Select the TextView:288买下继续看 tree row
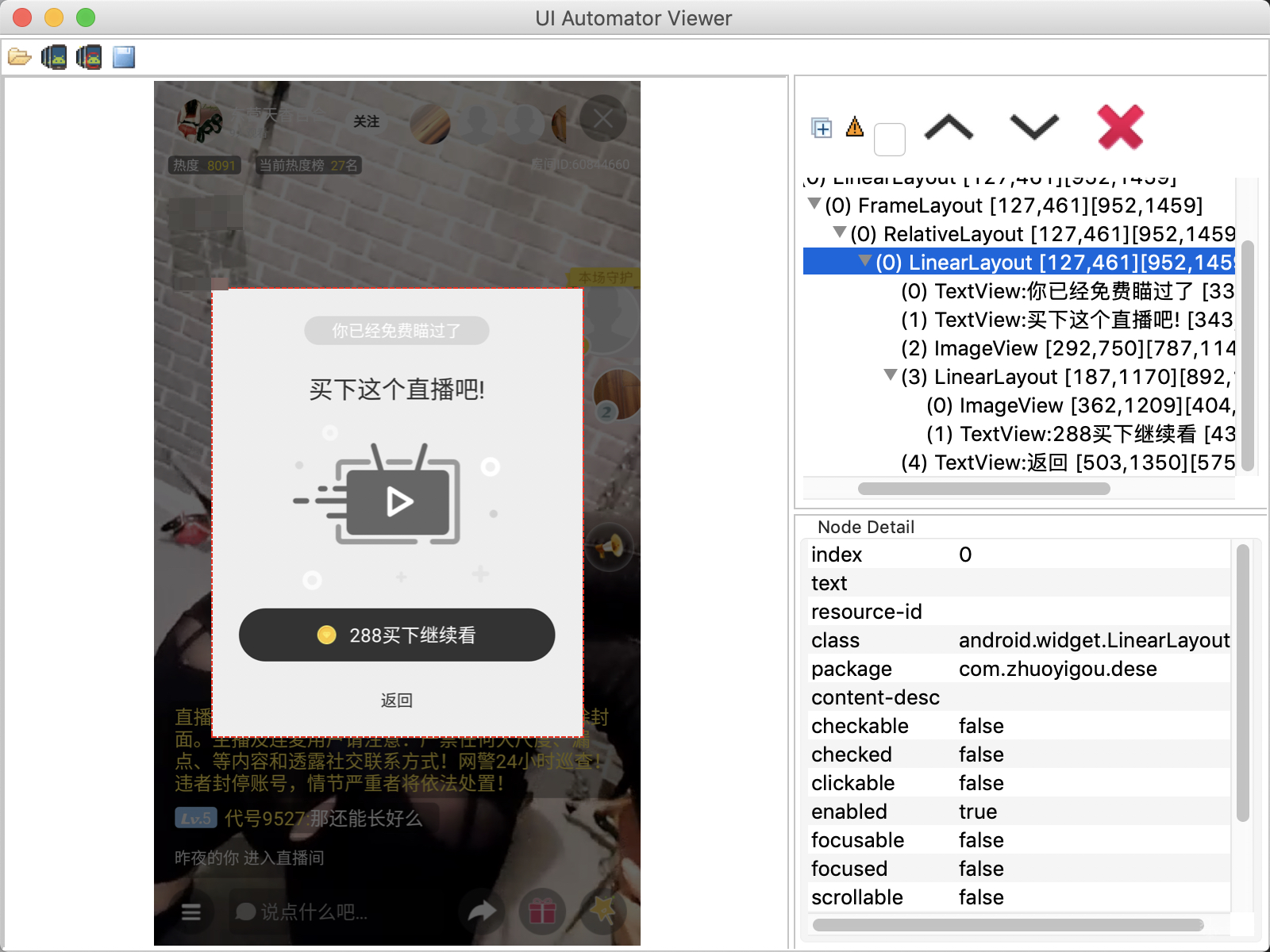Viewport: 1270px width, 952px height. click(x=1080, y=434)
